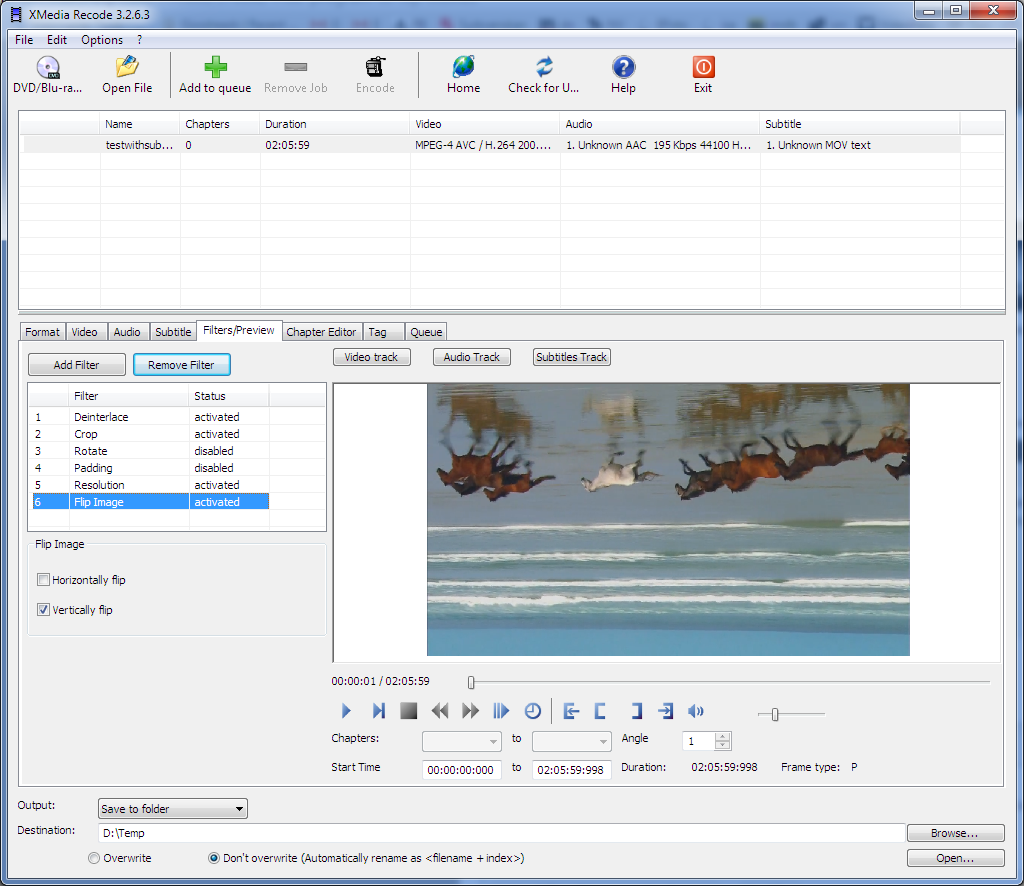The image size is (1024, 886).
Task: Click the Open File folder icon
Action: coord(127,68)
